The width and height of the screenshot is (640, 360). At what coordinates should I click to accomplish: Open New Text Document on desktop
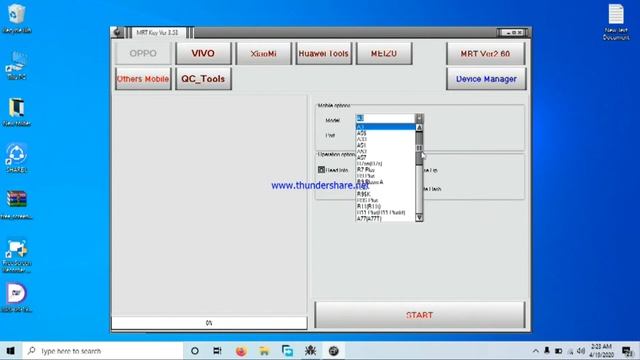[x=616, y=22]
